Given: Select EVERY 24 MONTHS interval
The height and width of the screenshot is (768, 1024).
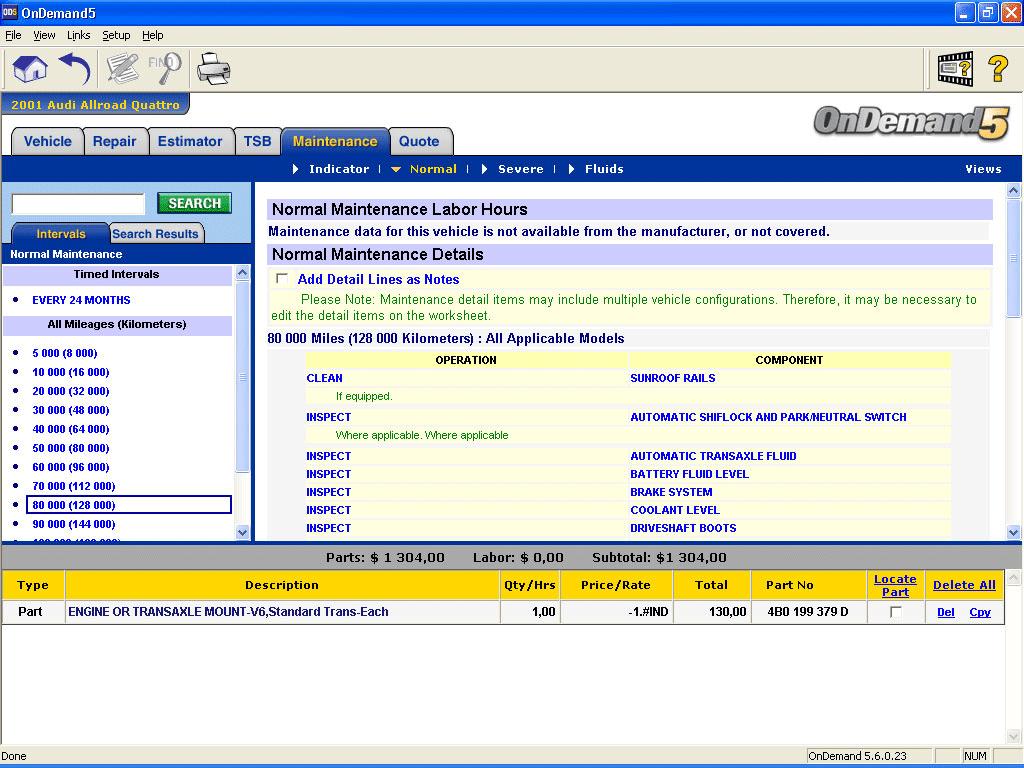Looking at the screenshot, I should point(81,300).
